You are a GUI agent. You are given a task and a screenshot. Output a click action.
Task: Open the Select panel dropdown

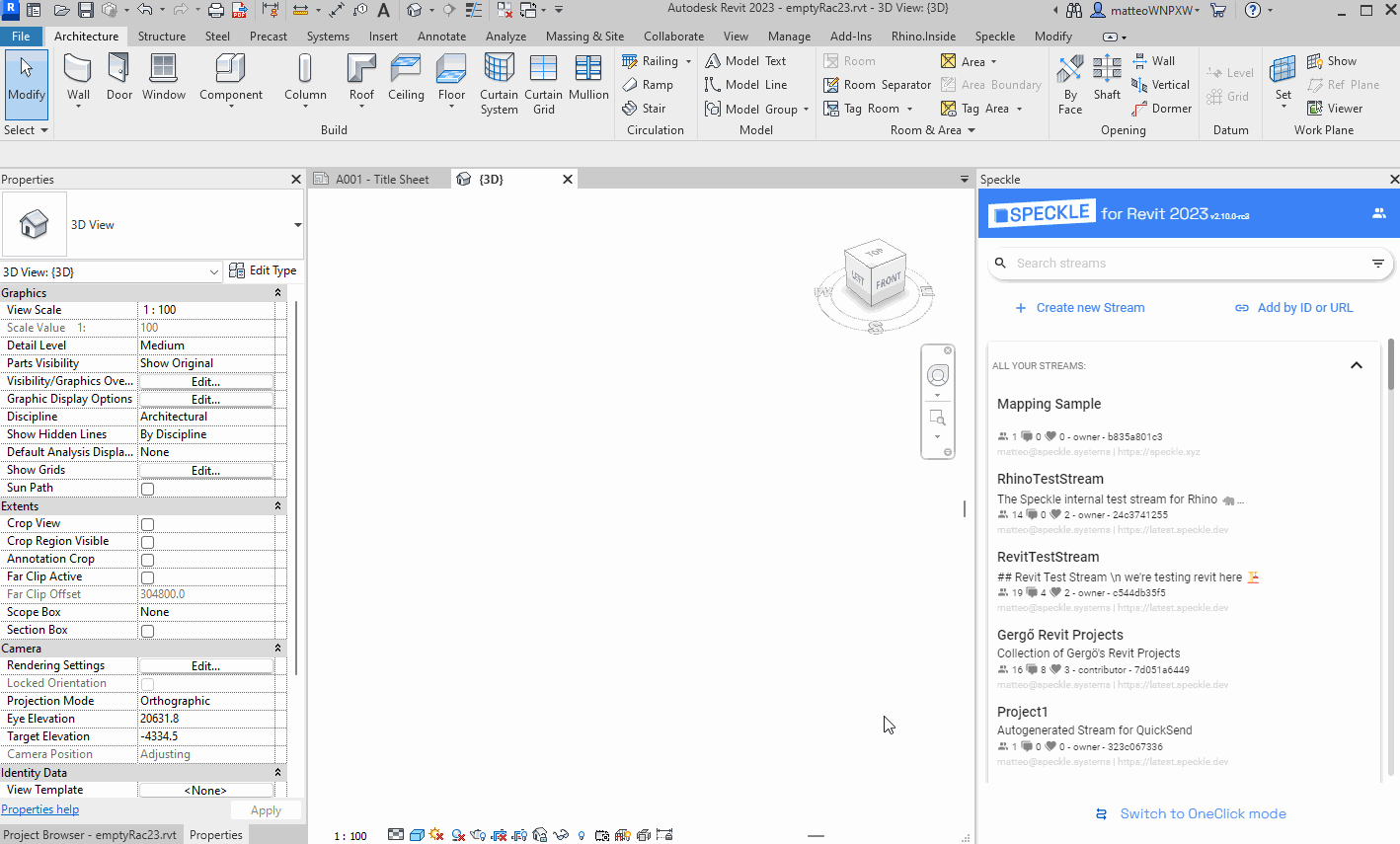click(x=26, y=130)
